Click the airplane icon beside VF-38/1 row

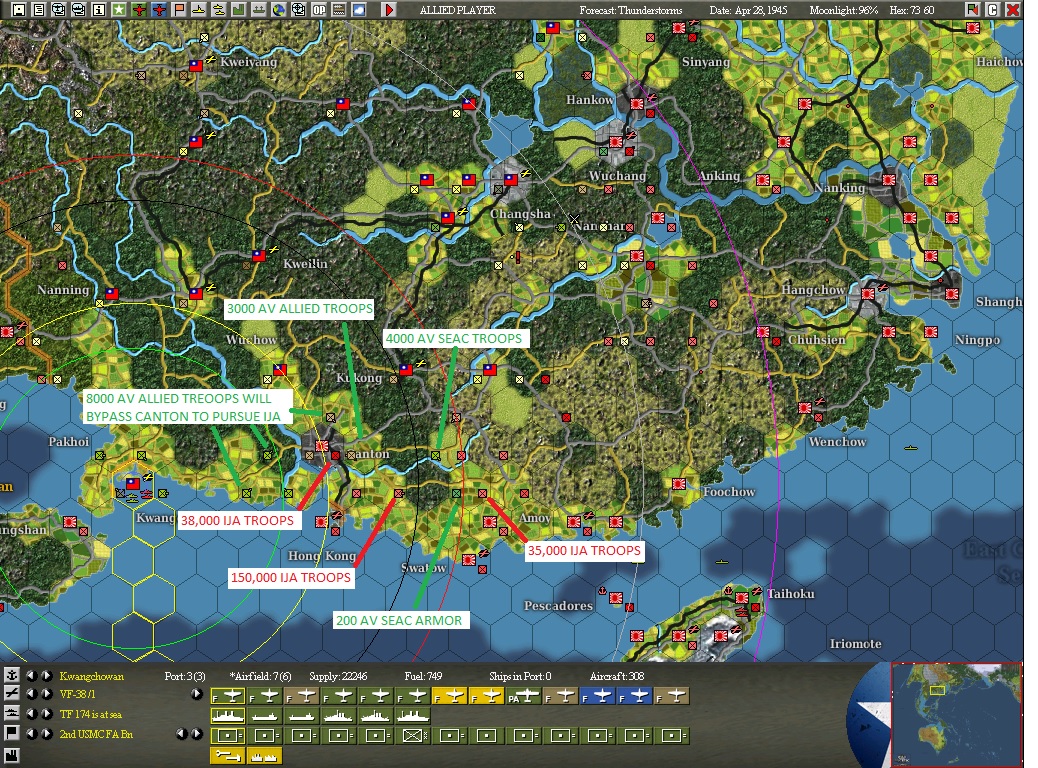click(x=12, y=693)
